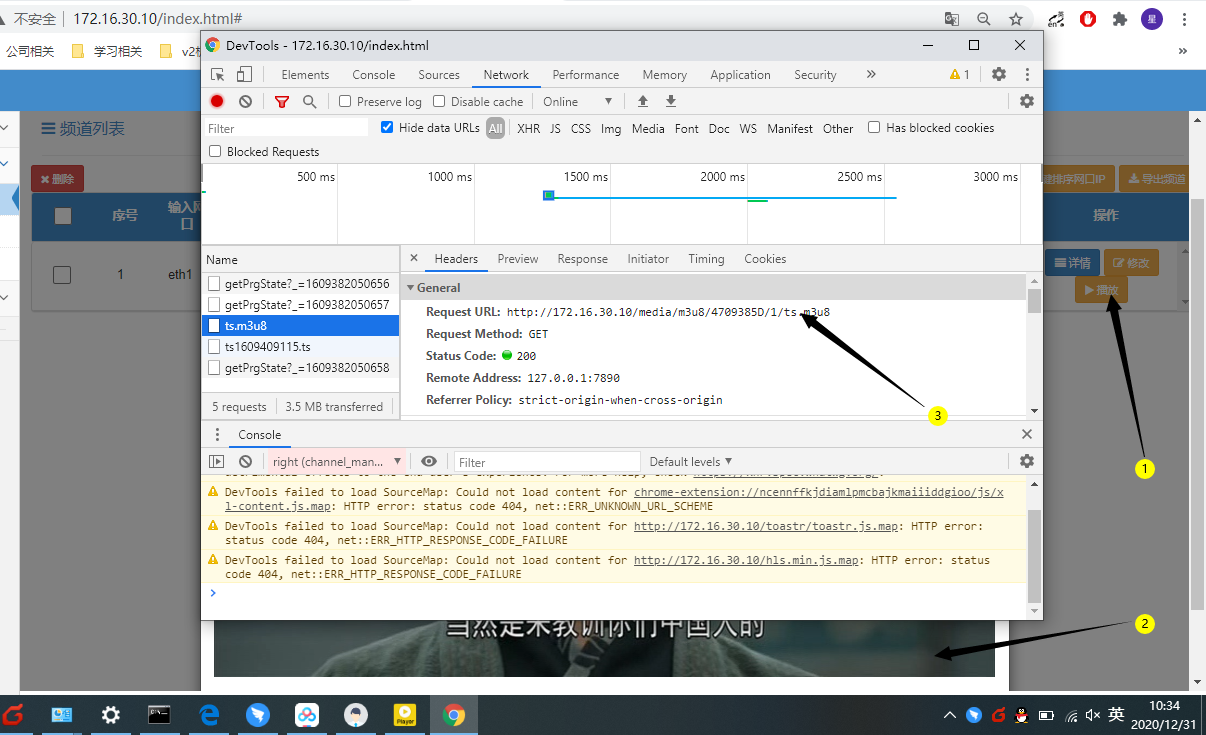Open DevTools settings gear icon

coord(998,75)
